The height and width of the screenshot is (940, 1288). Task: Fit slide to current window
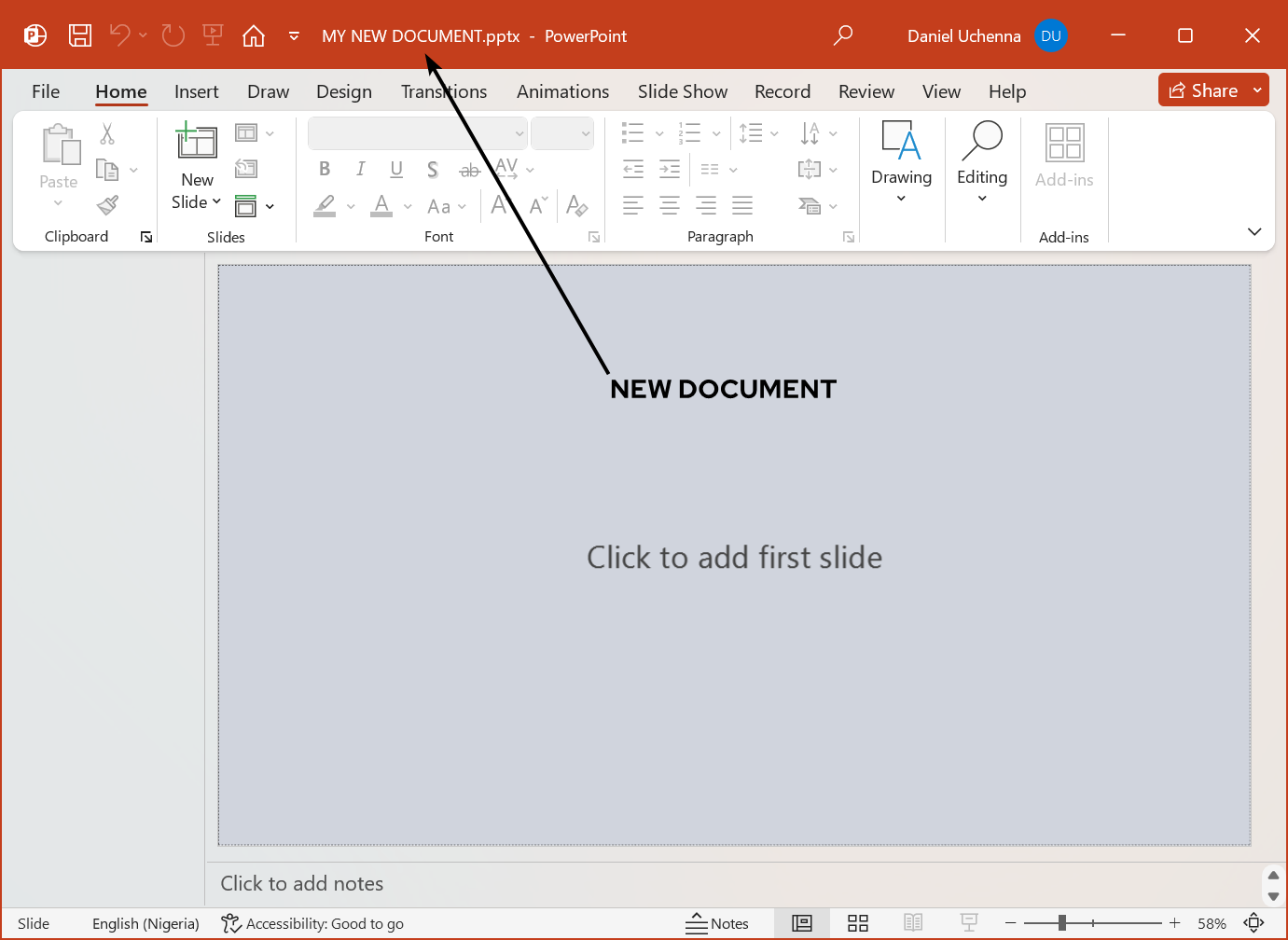1254,923
